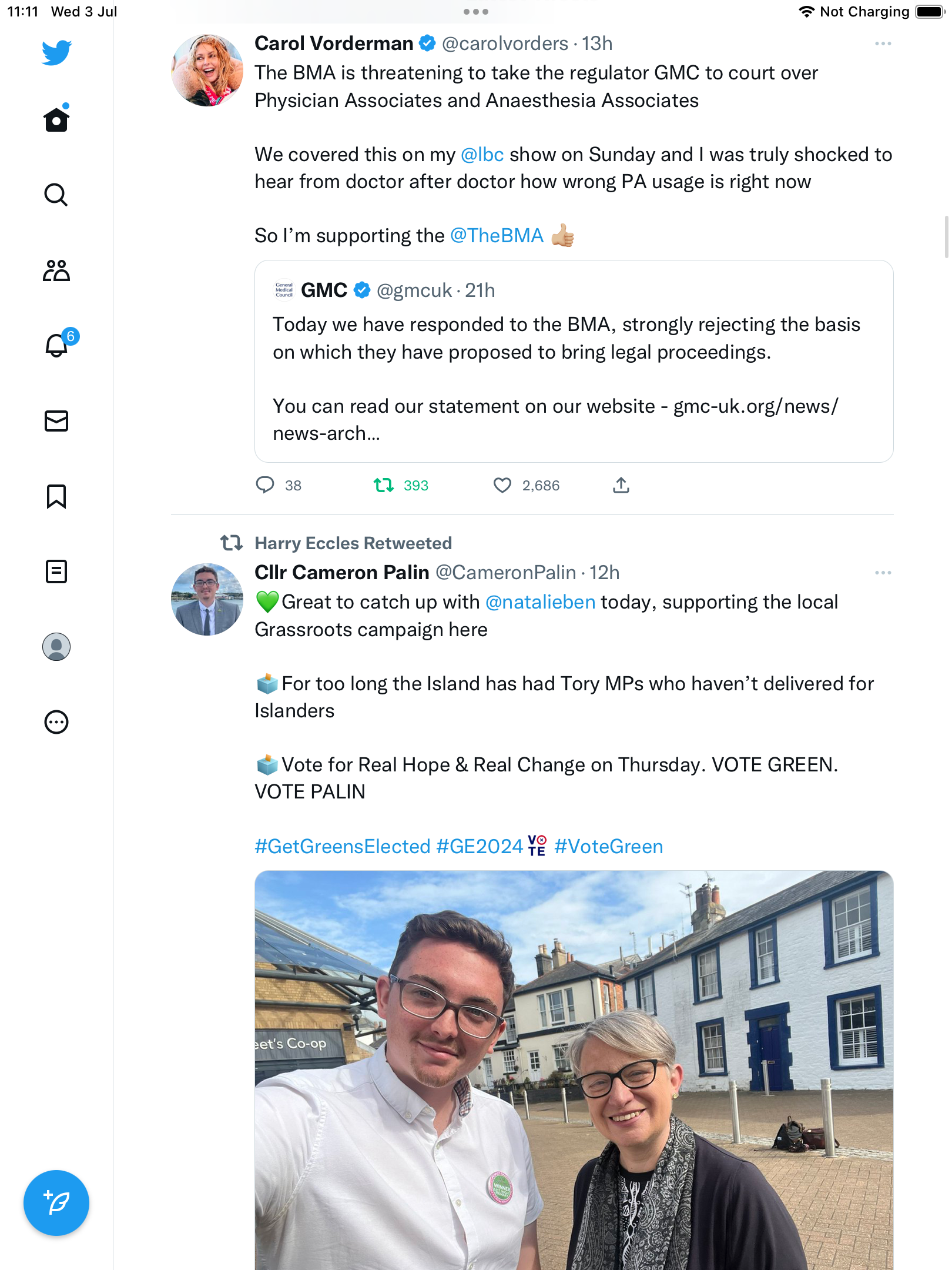Open the @TheBMA mention link

(x=497, y=236)
